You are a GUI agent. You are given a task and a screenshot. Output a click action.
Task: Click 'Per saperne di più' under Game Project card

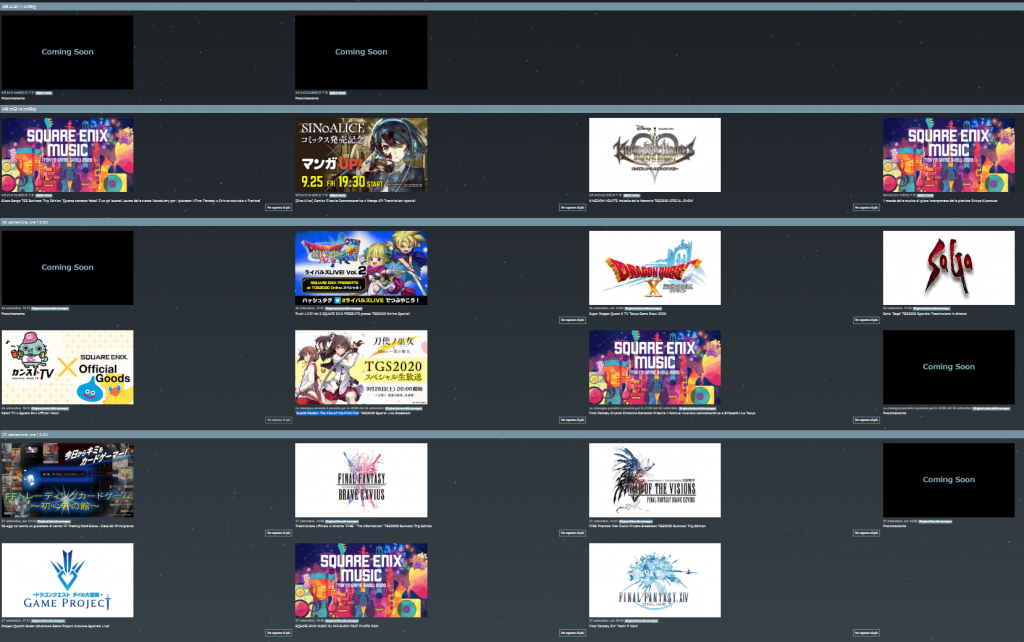(278, 633)
